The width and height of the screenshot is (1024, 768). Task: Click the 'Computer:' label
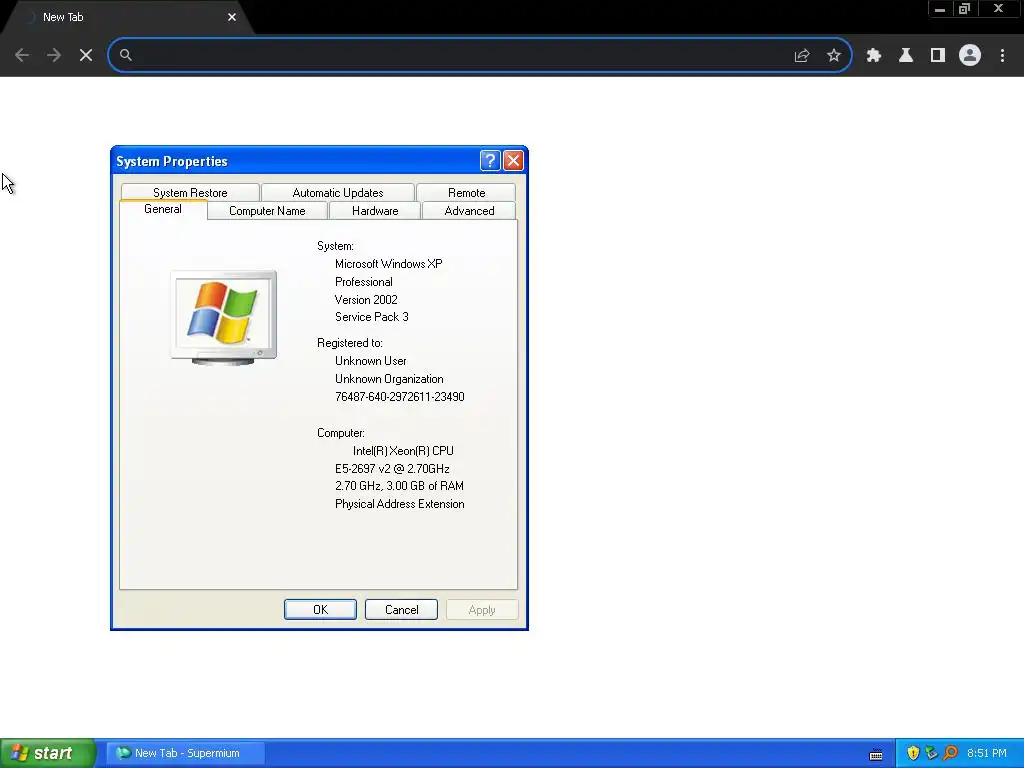pos(340,433)
